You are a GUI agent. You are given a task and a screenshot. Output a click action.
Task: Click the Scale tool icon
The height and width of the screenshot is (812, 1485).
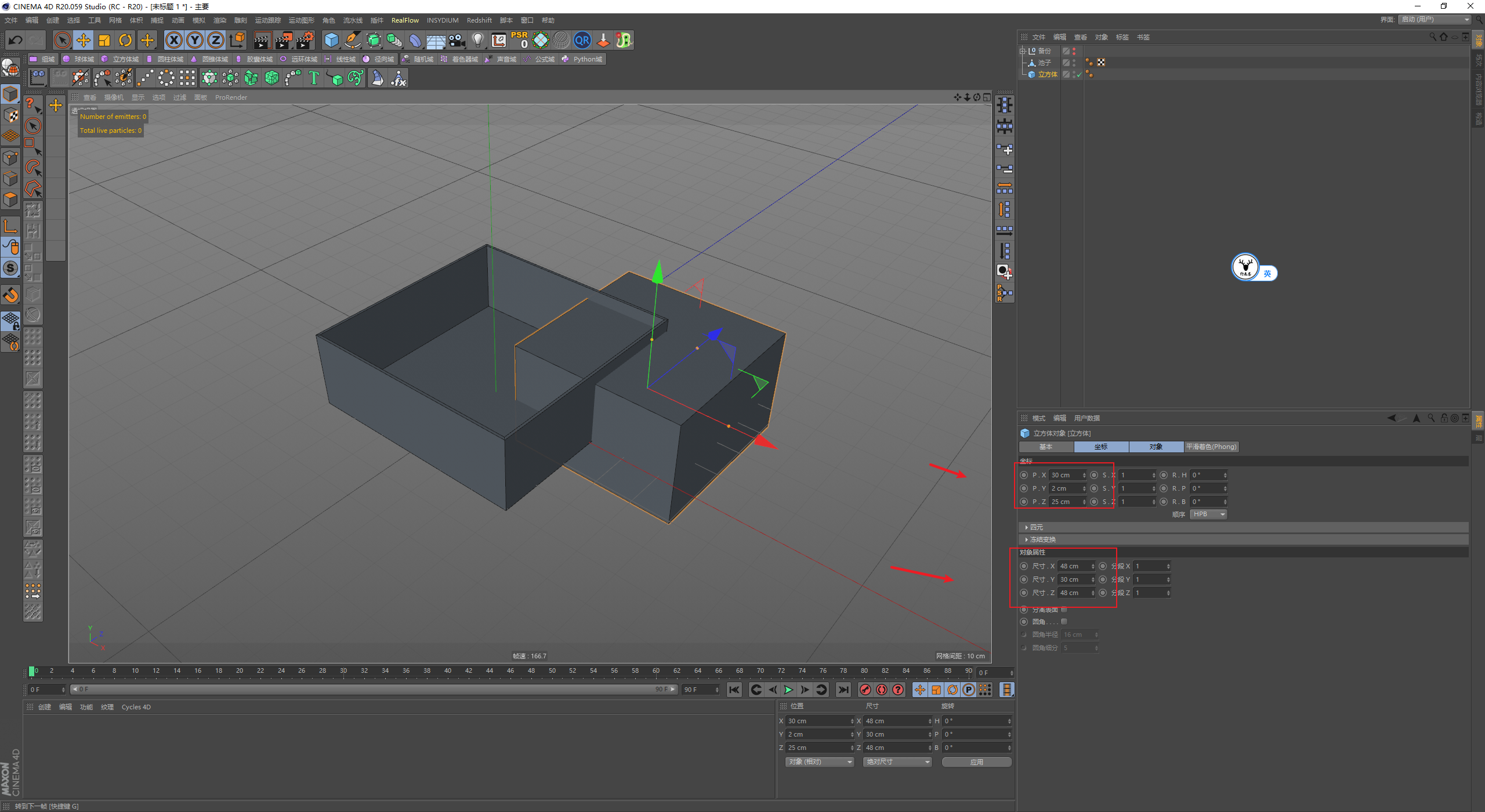(104, 40)
